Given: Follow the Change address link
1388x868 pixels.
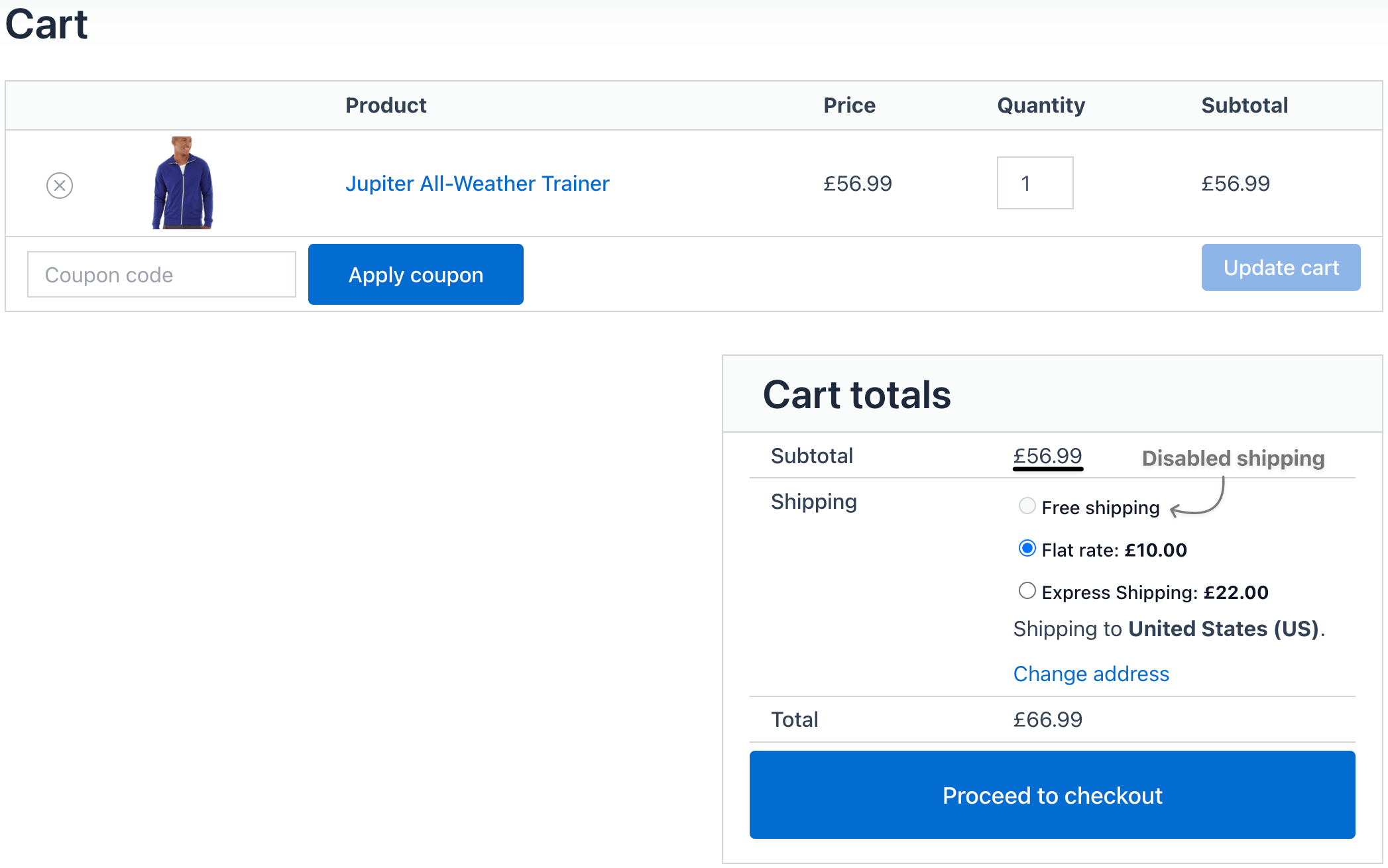Looking at the screenshot, I should click(1091, 674).
